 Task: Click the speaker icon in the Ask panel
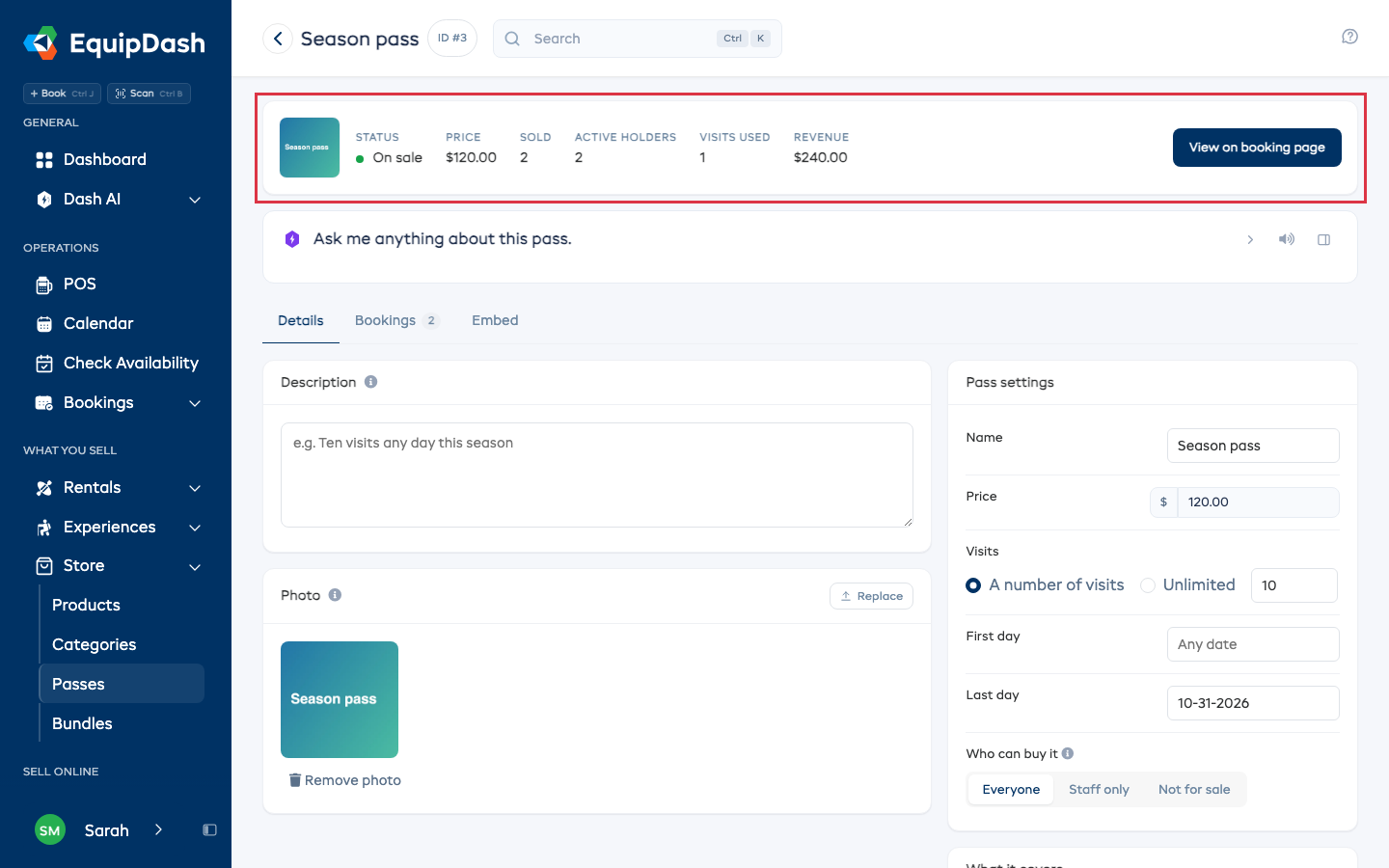pos(1287,239)
